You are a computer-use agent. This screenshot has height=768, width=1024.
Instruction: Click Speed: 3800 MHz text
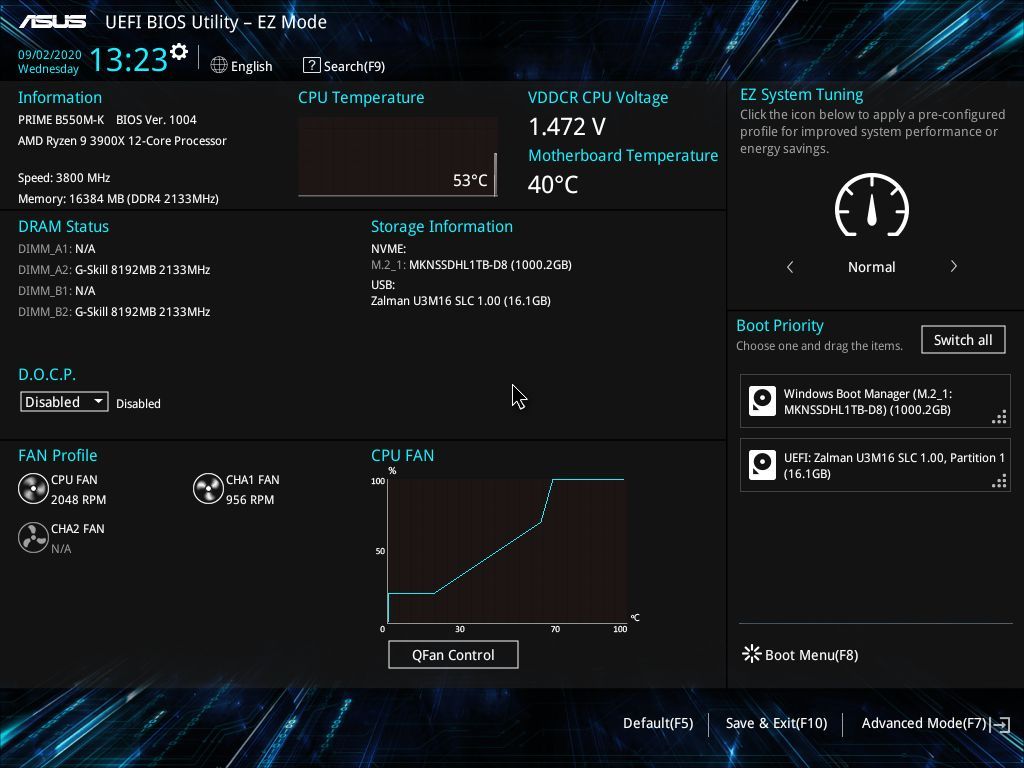pos(64,178)
